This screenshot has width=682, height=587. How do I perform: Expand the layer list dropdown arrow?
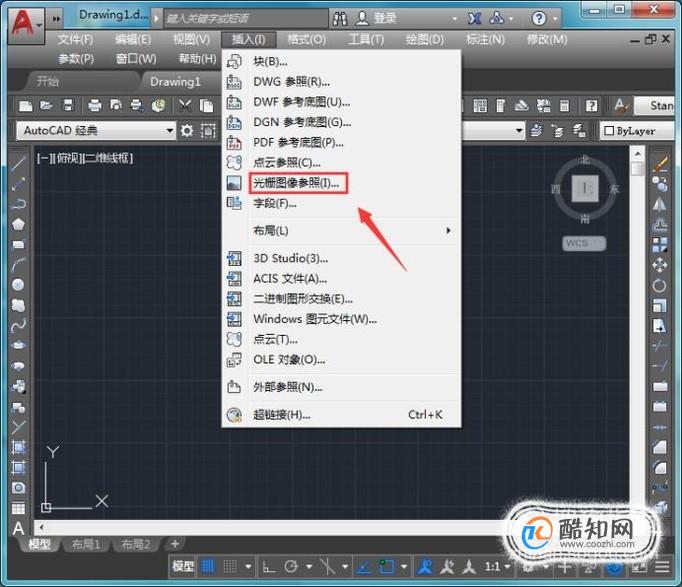(518, 130)
